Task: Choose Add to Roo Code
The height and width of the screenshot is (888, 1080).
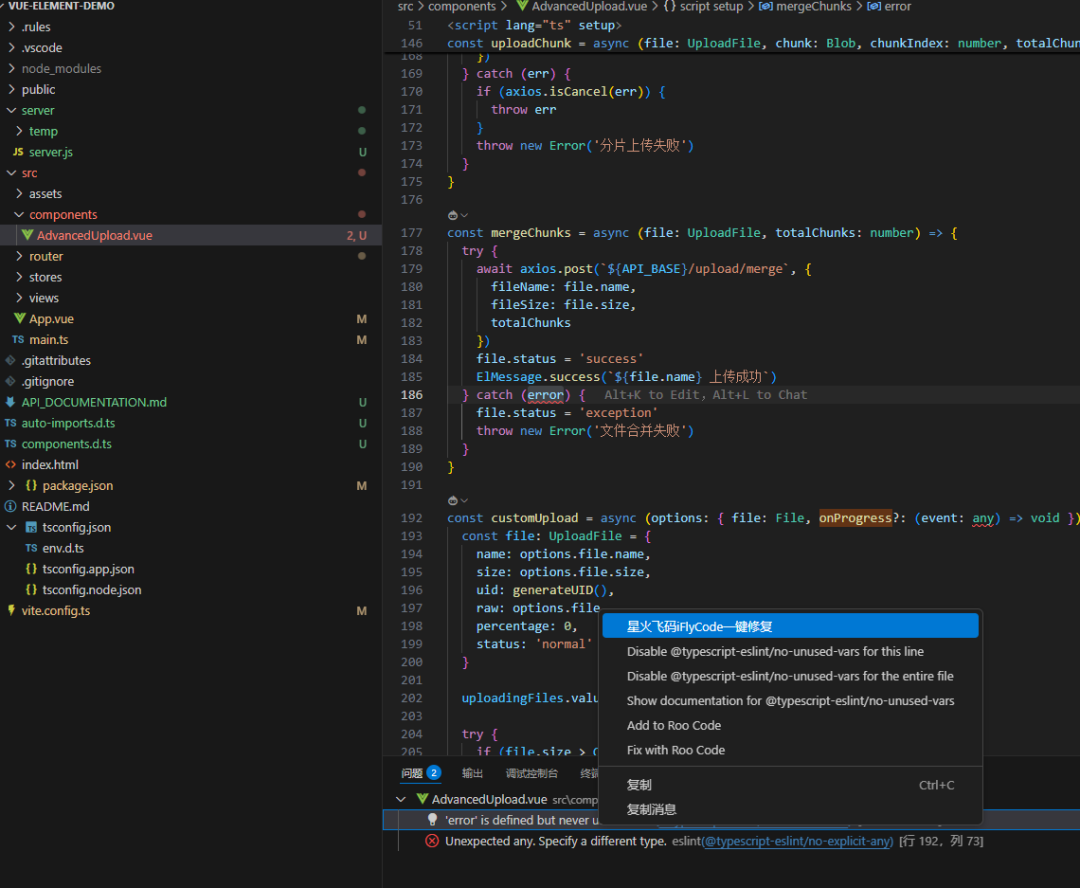Action: (x=790, y=725)
